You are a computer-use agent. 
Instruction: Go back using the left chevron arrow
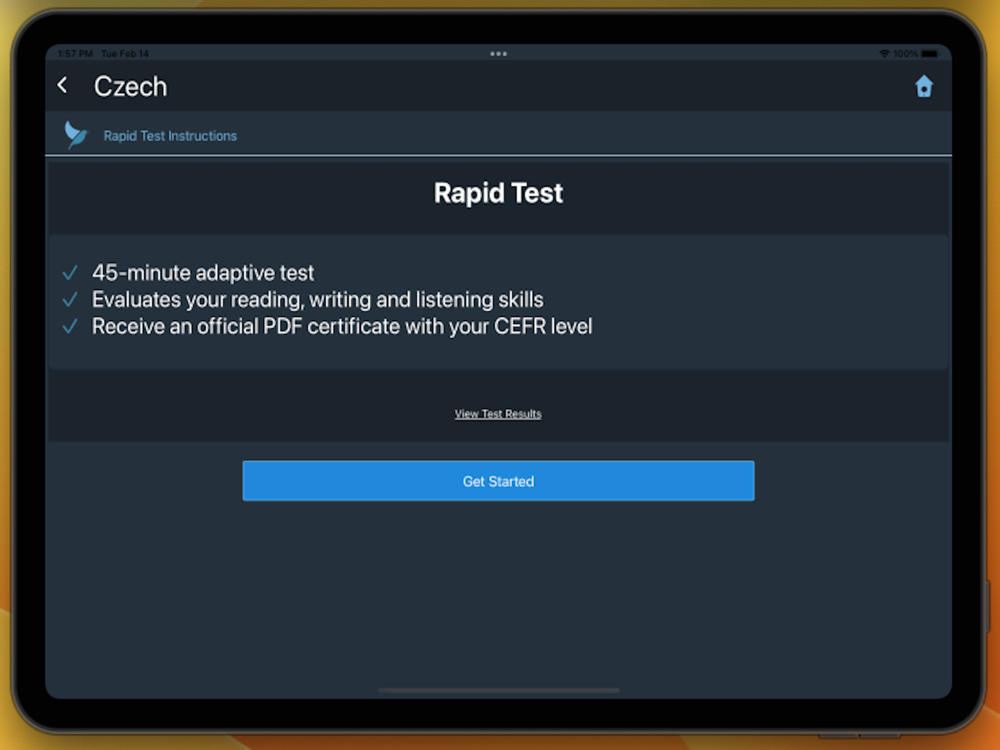point(62,85)
